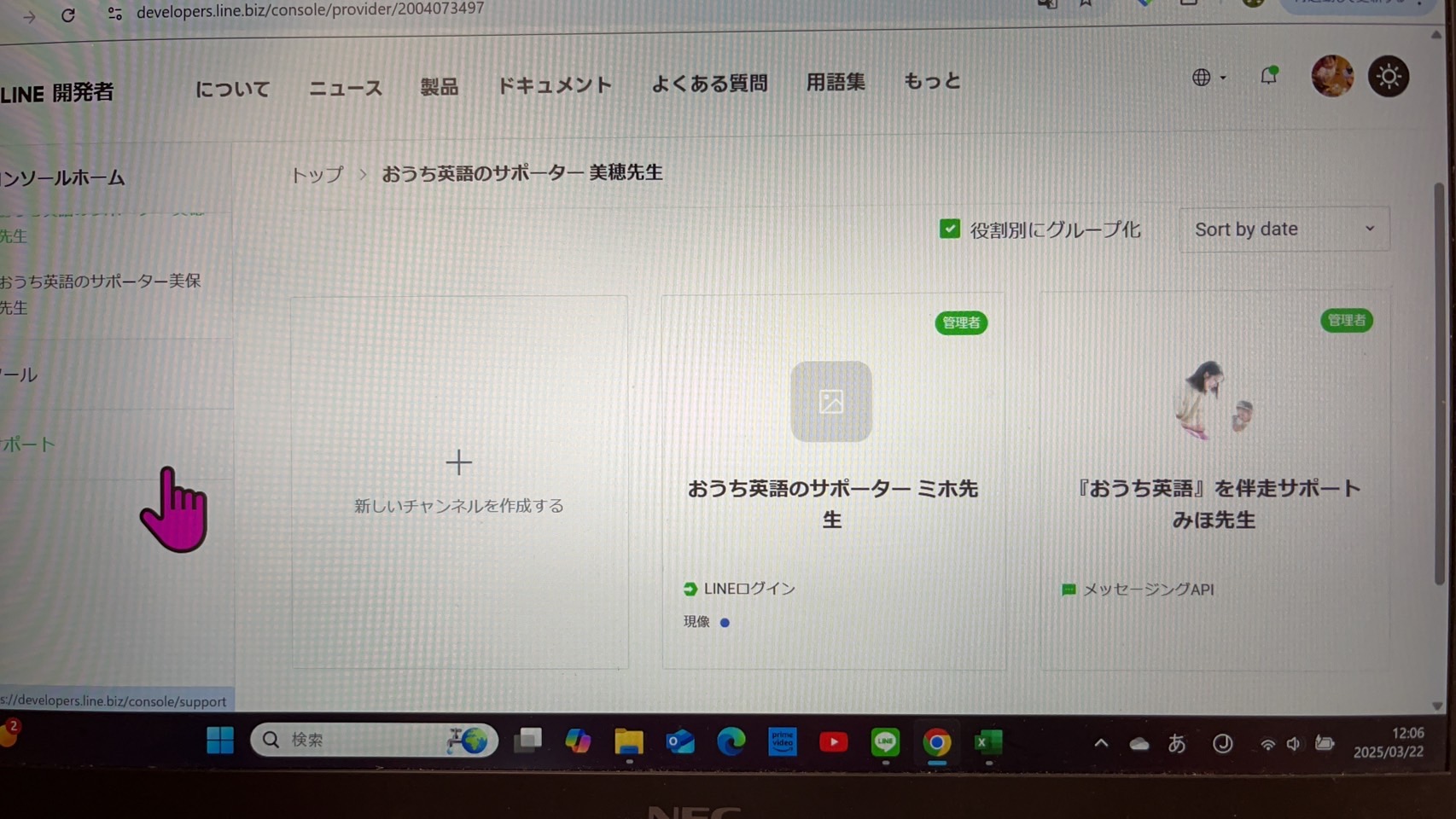The height and width of the screenshot is (819, 1456).
Task: Go to コンソールホーム in sidebar
Action: tap(62, 178)
